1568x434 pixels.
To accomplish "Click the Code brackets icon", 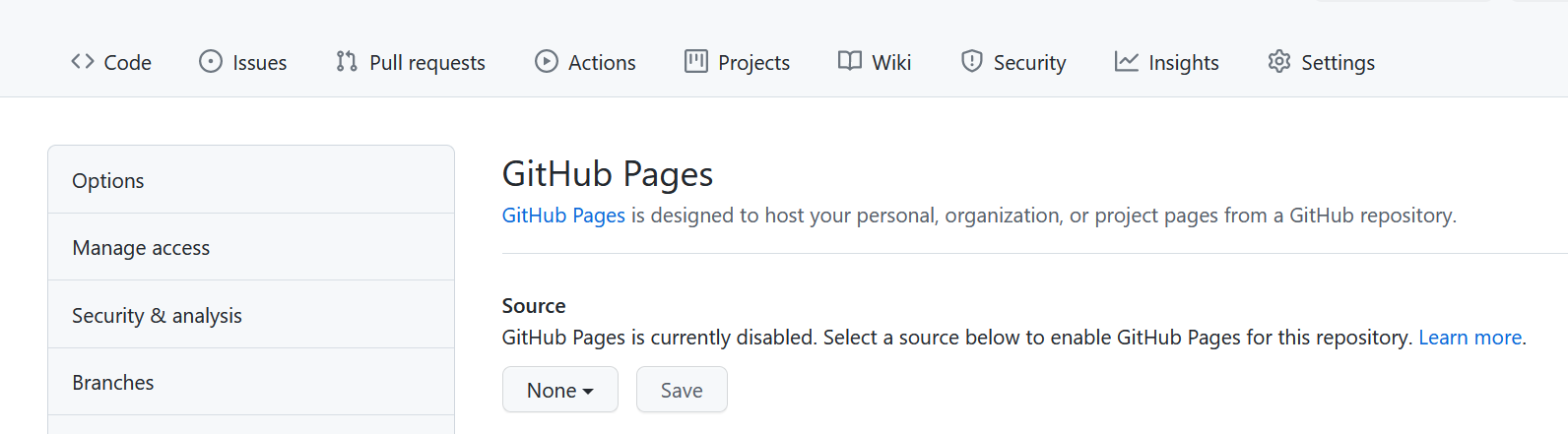I will 83,62.
